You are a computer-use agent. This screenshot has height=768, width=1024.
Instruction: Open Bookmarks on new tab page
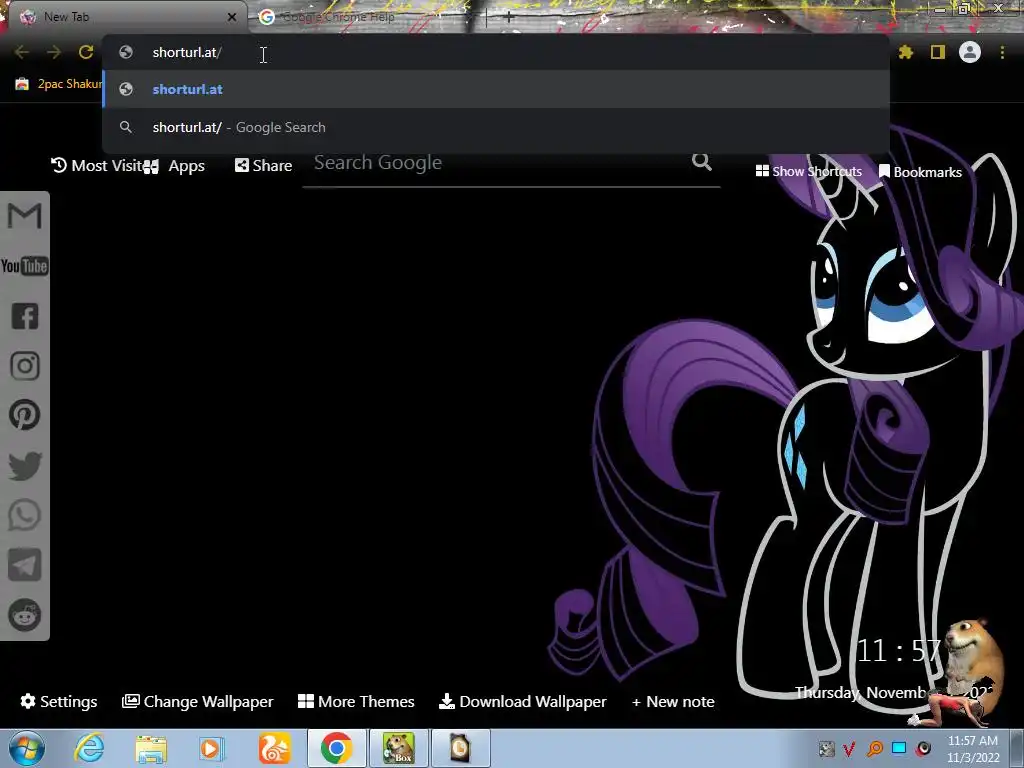(x=920, y=172)
